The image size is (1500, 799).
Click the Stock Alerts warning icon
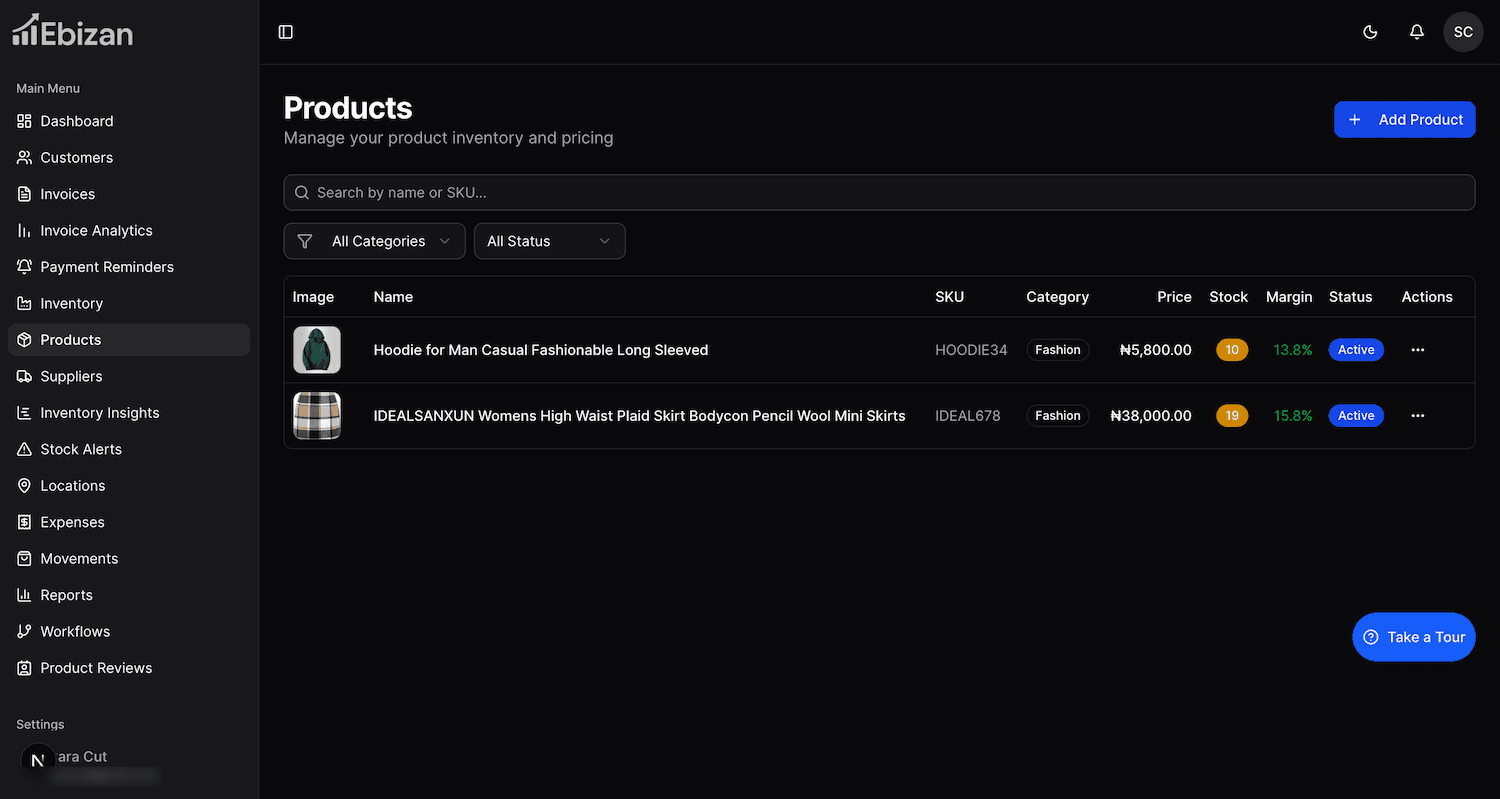(x=24, y=449)
